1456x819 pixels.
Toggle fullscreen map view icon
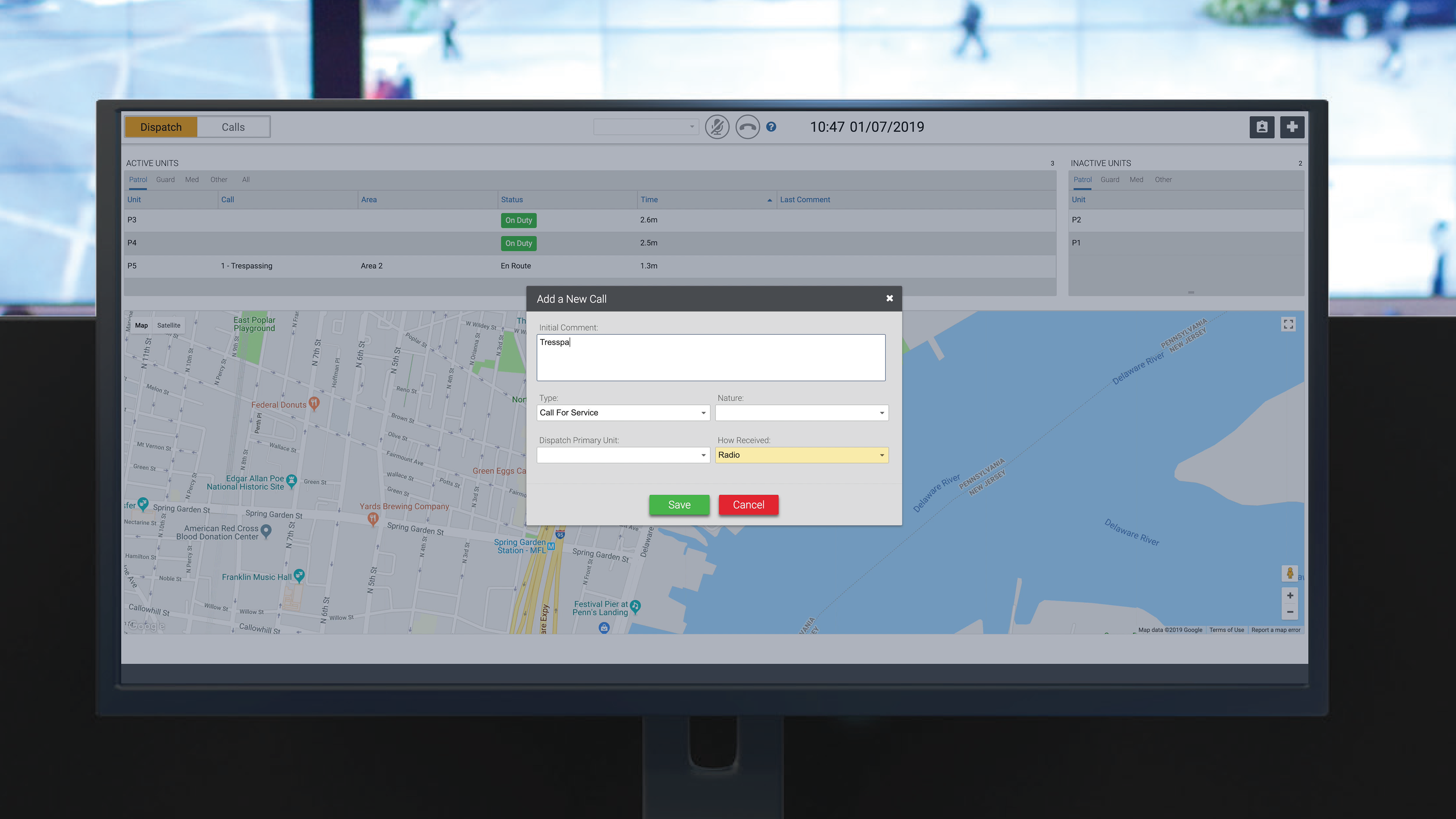click(x=1288, y=325)
